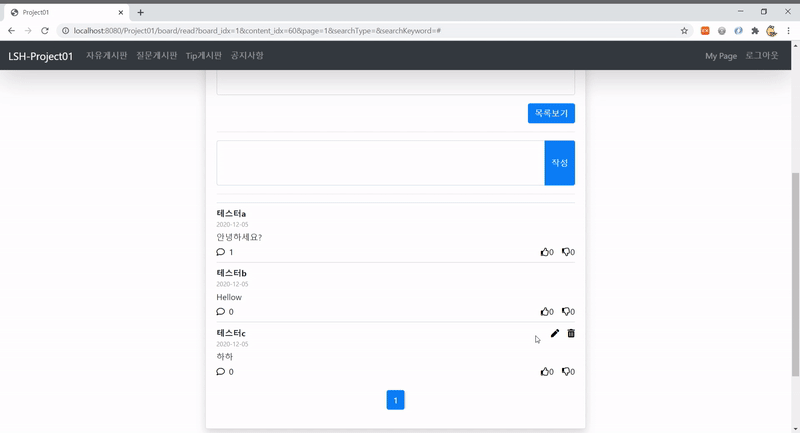Open the Tip게시판 board menu

tap(204, 56)
